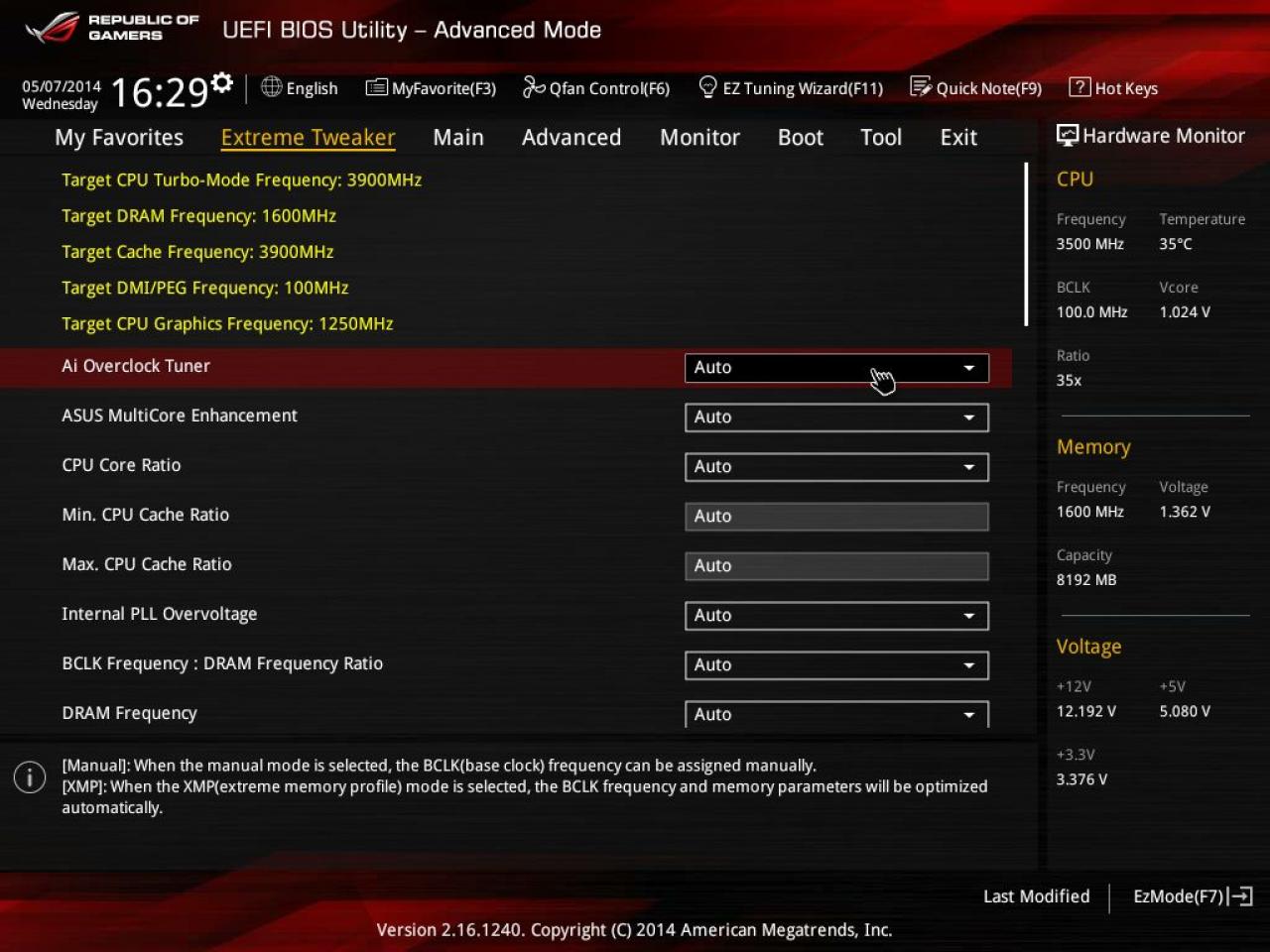1270x952 pixels.
Task: Click the Max. CPU Cache Ratio field
Action: pos(836,566)
